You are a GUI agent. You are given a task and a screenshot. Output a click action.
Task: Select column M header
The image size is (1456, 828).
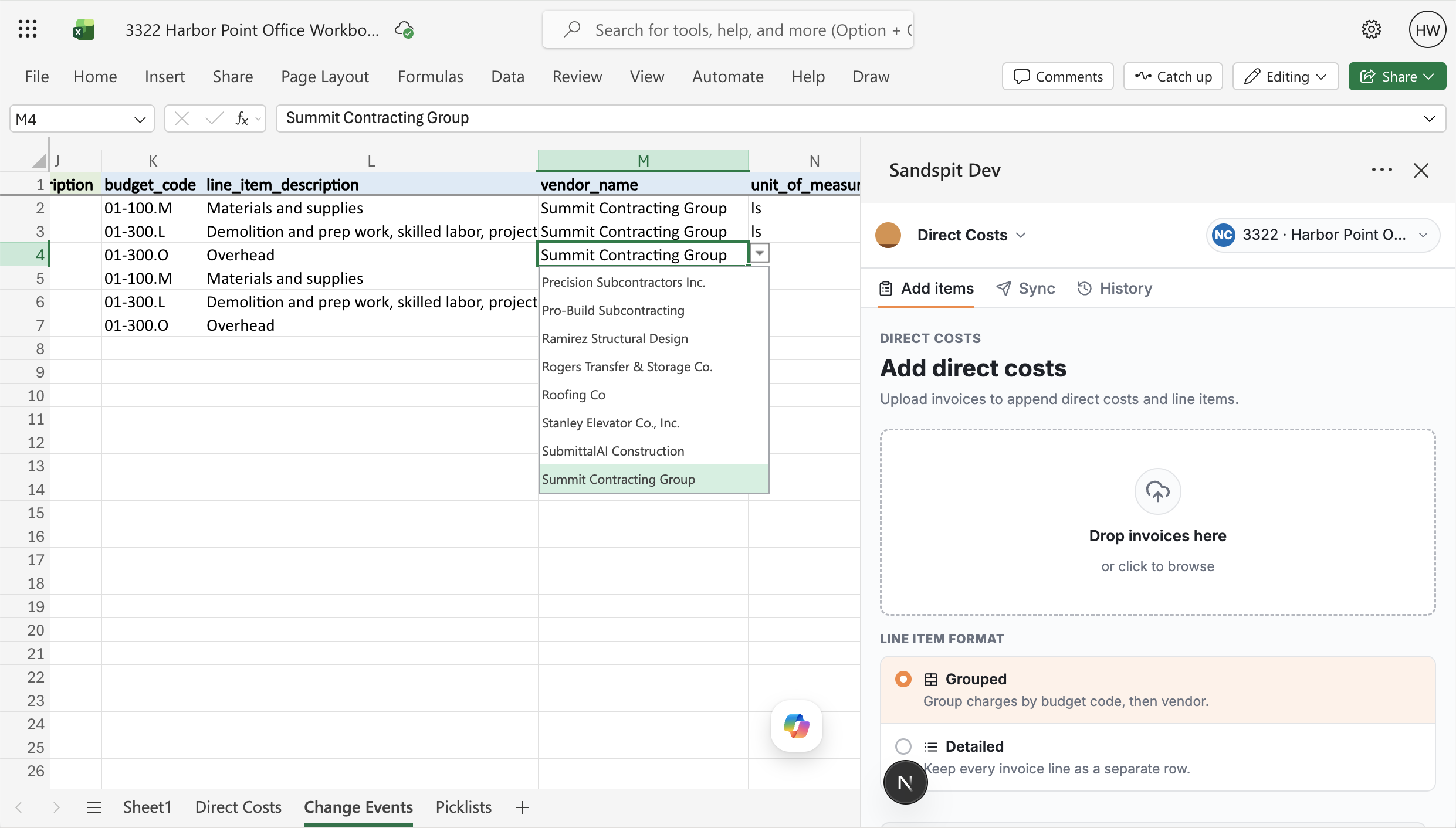tap(643, 161)
